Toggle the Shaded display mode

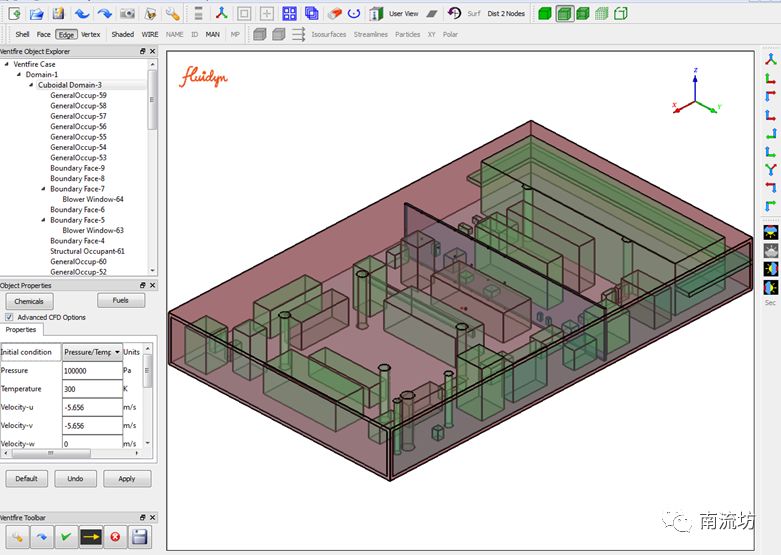coord(122,34)
